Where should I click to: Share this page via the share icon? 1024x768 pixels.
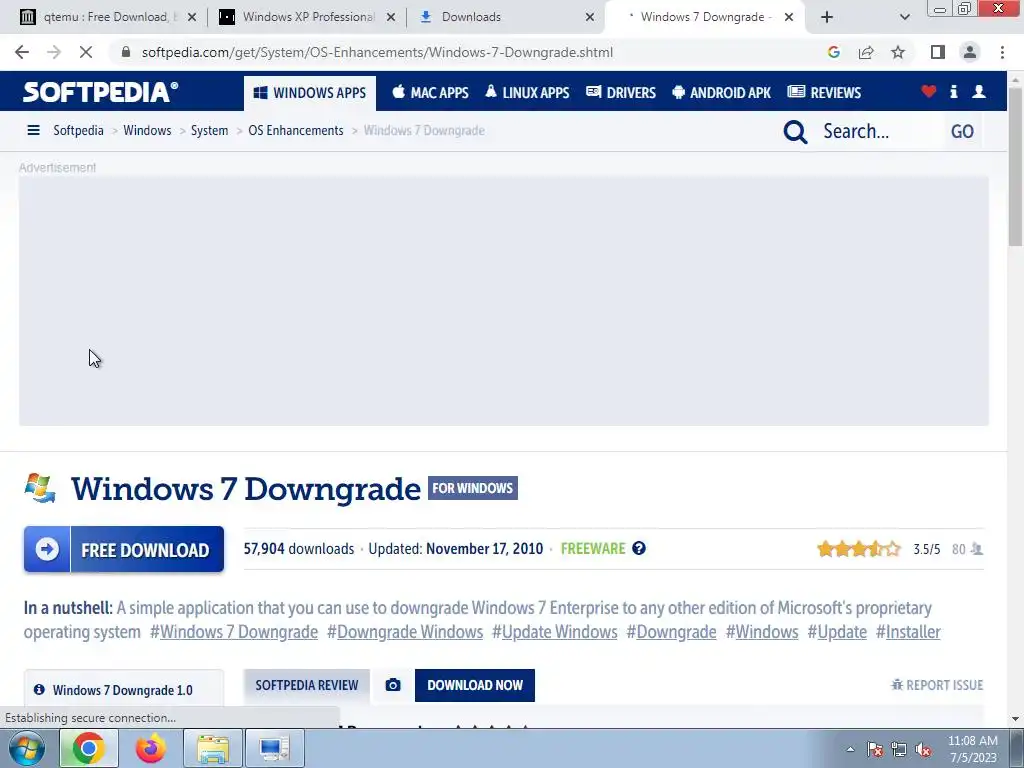pyautogui.click(x=866, y=52)
